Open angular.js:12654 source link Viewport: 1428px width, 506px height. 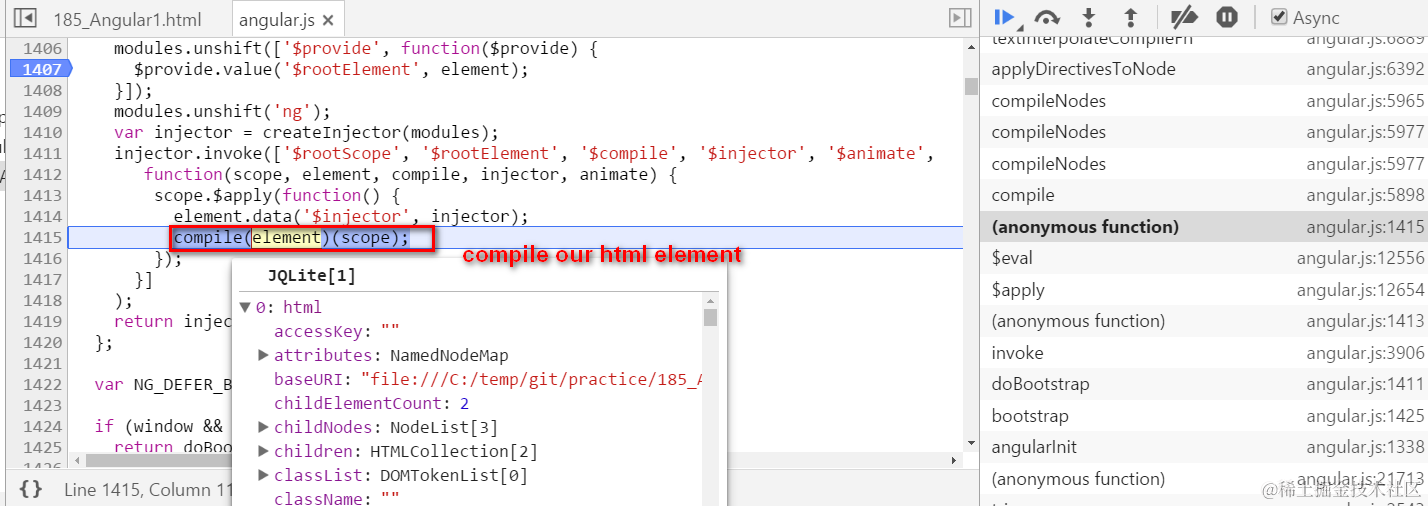click(1360, 290)
